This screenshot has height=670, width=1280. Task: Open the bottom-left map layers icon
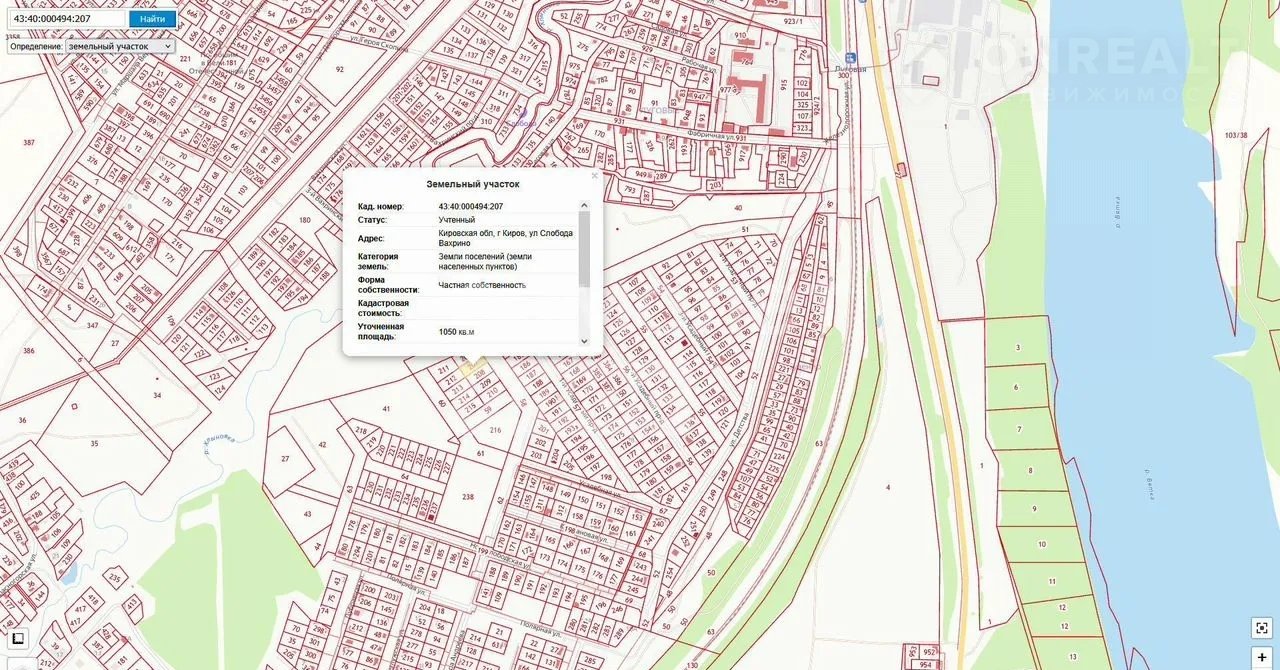click(x=18, y=638)
